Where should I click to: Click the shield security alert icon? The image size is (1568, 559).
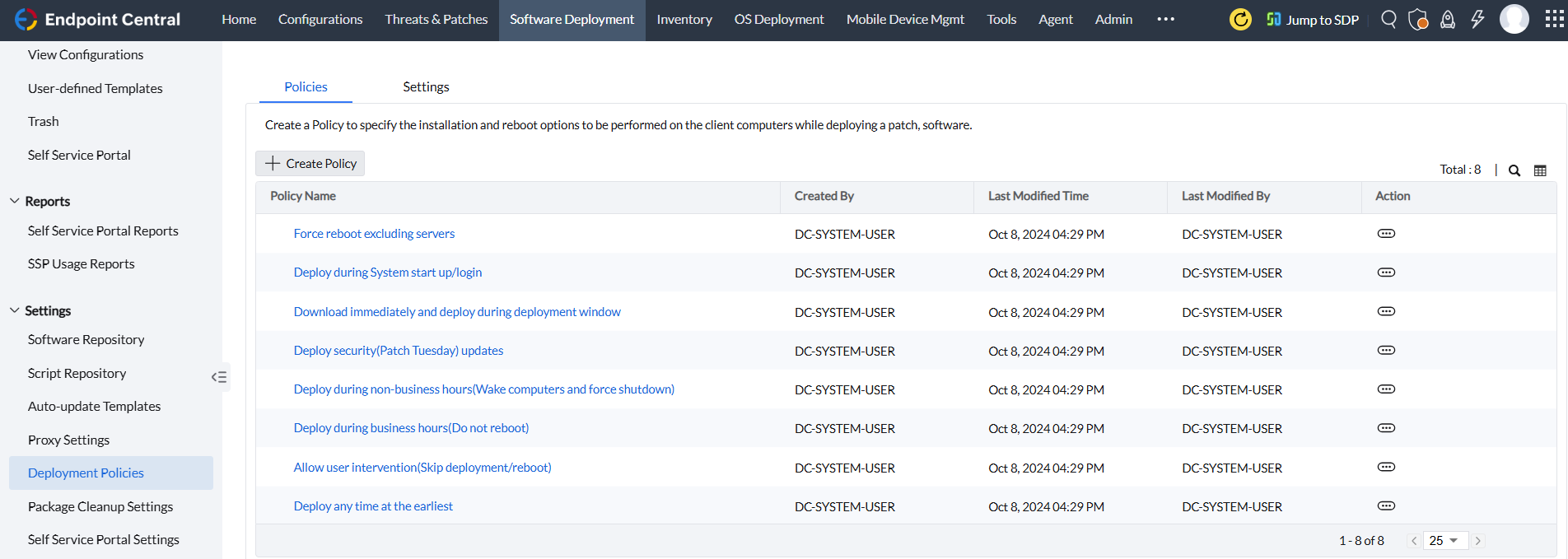[1417, 19]
